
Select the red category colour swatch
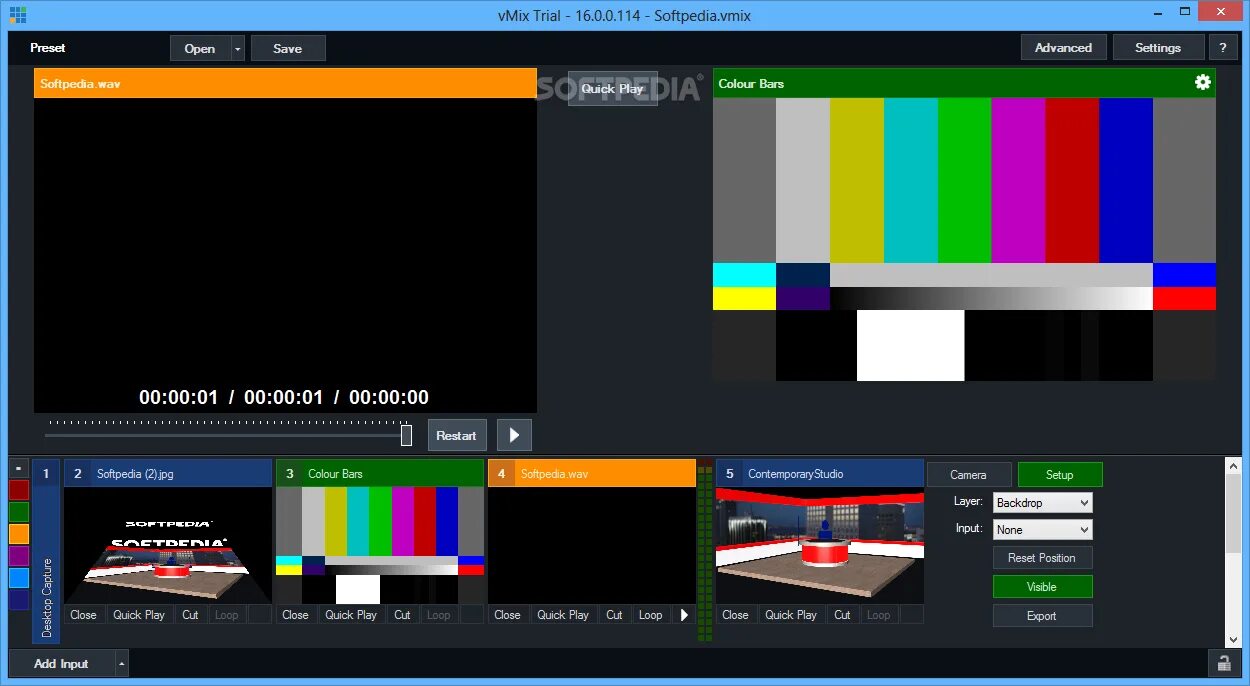coord(19,490)
